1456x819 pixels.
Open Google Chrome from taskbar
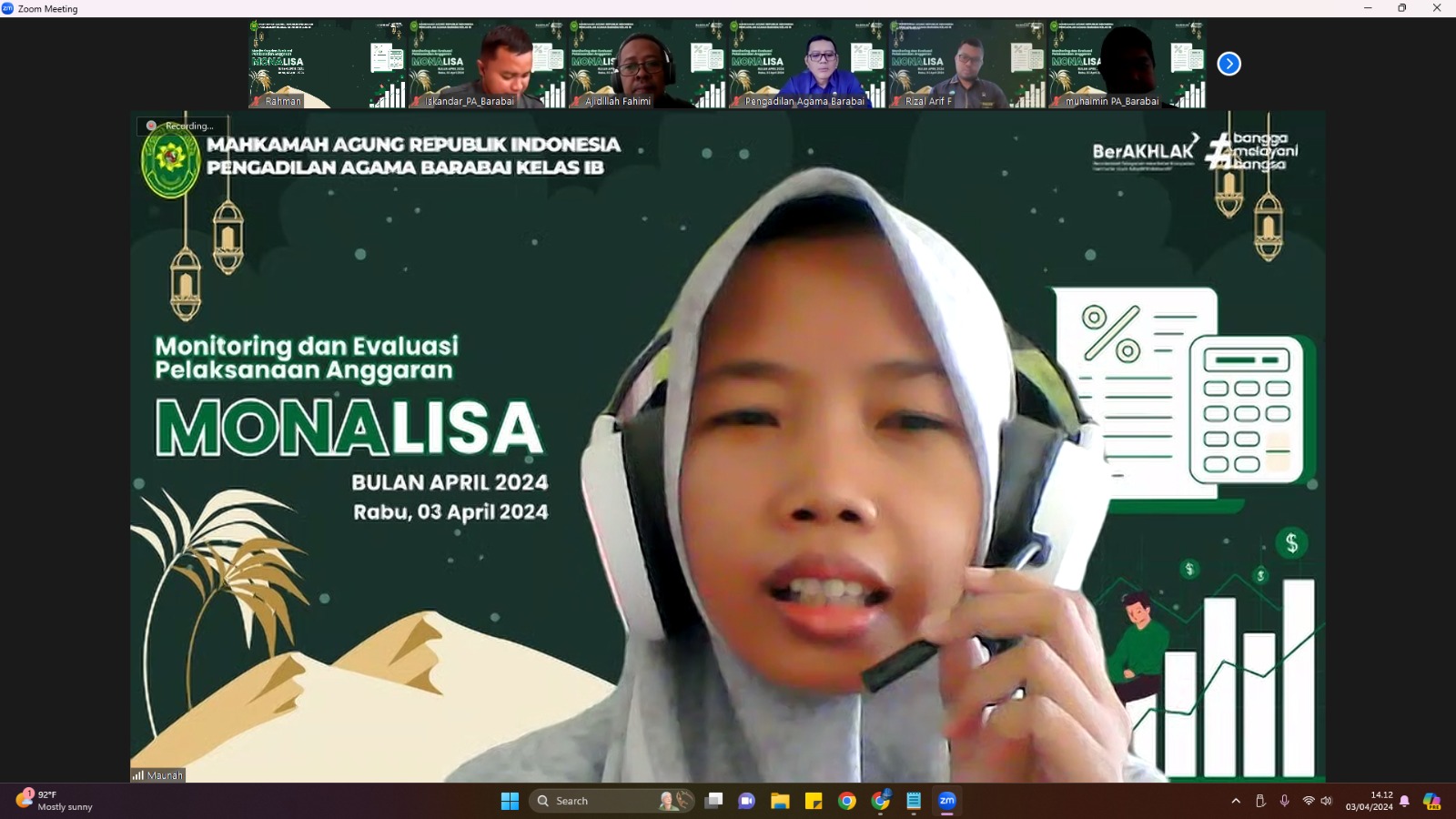click(847, 801)
